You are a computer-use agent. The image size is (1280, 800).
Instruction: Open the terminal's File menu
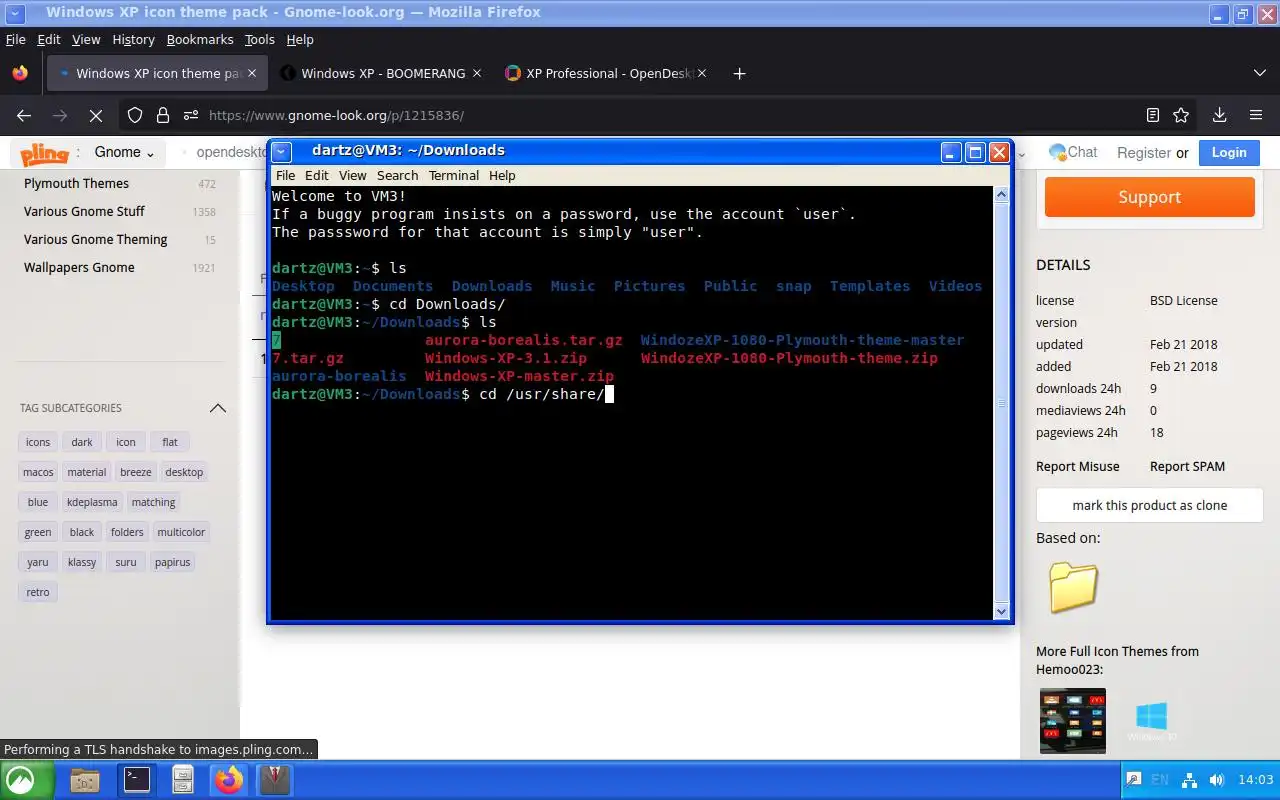[x=285, y=175]
